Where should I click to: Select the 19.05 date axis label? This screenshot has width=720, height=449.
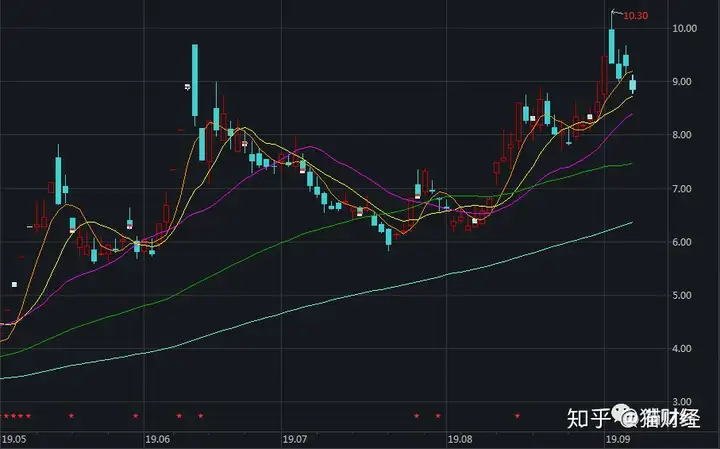(x=14, y=439)
